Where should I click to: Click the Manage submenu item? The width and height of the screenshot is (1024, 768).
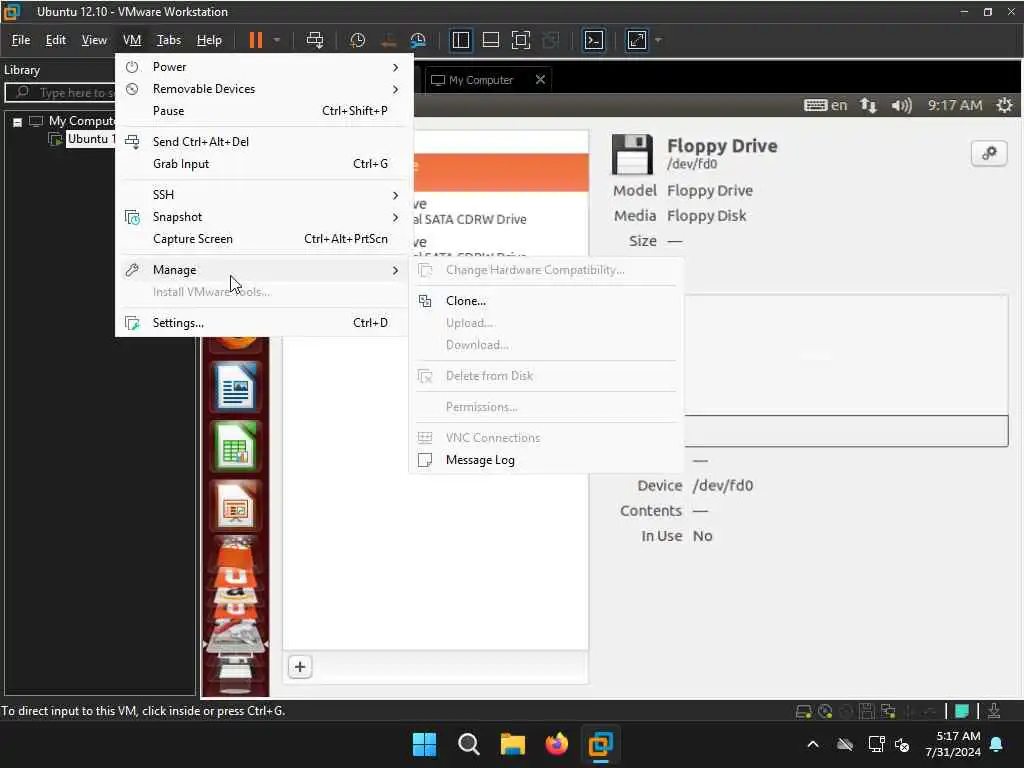pos(263,270)
